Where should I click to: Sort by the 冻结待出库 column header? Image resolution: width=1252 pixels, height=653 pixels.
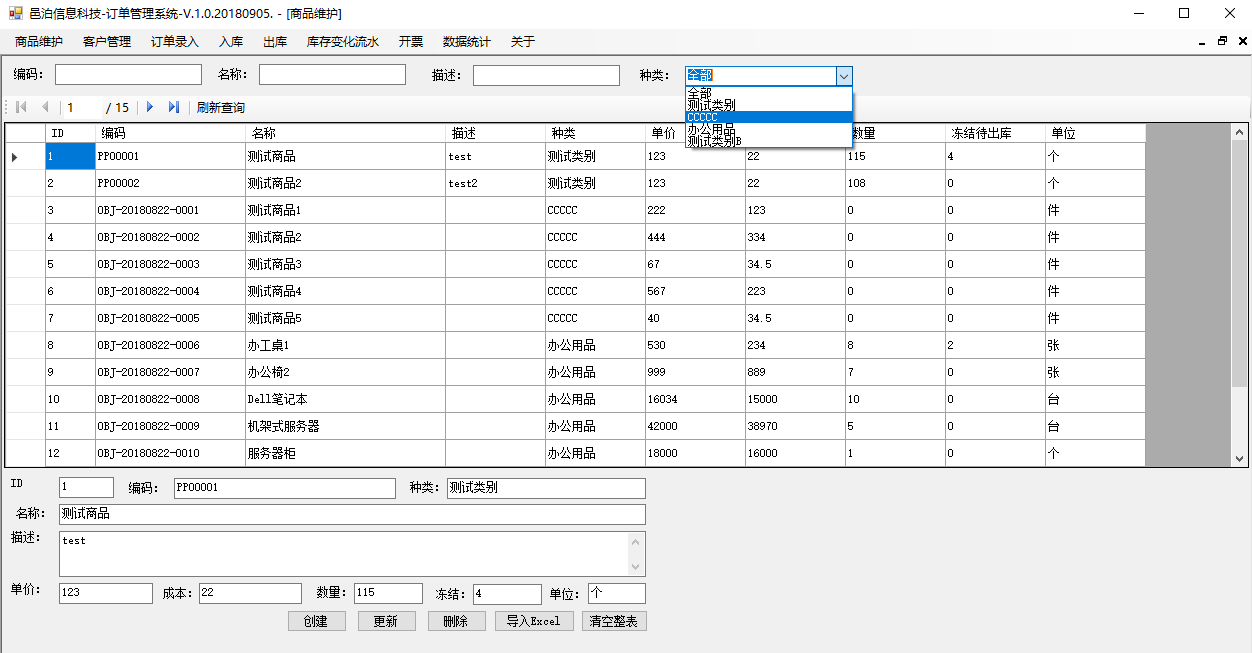(x=995, y=133)
